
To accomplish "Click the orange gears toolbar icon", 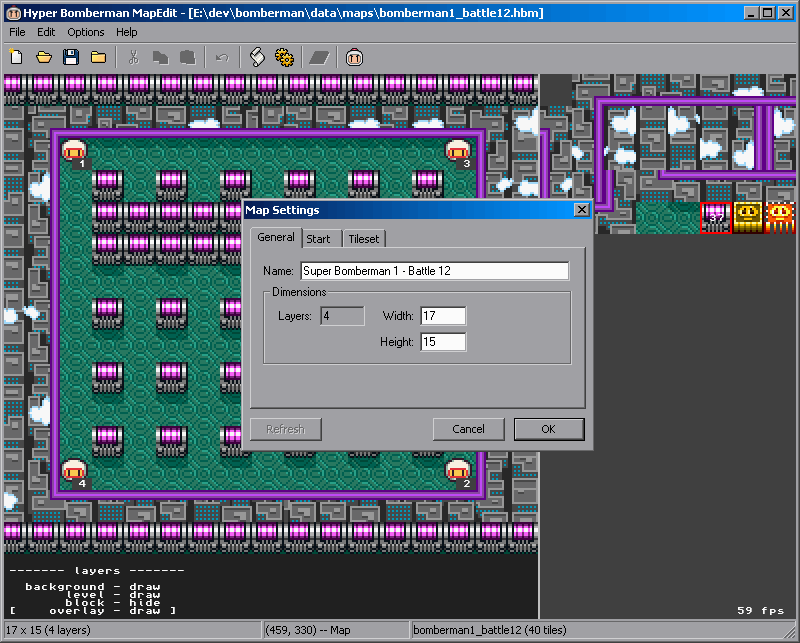I will click(284, 58).
